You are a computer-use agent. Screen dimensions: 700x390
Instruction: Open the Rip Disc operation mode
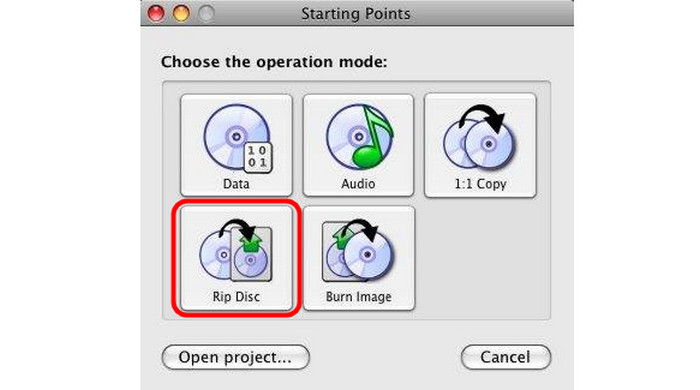[x=236, y=258]
